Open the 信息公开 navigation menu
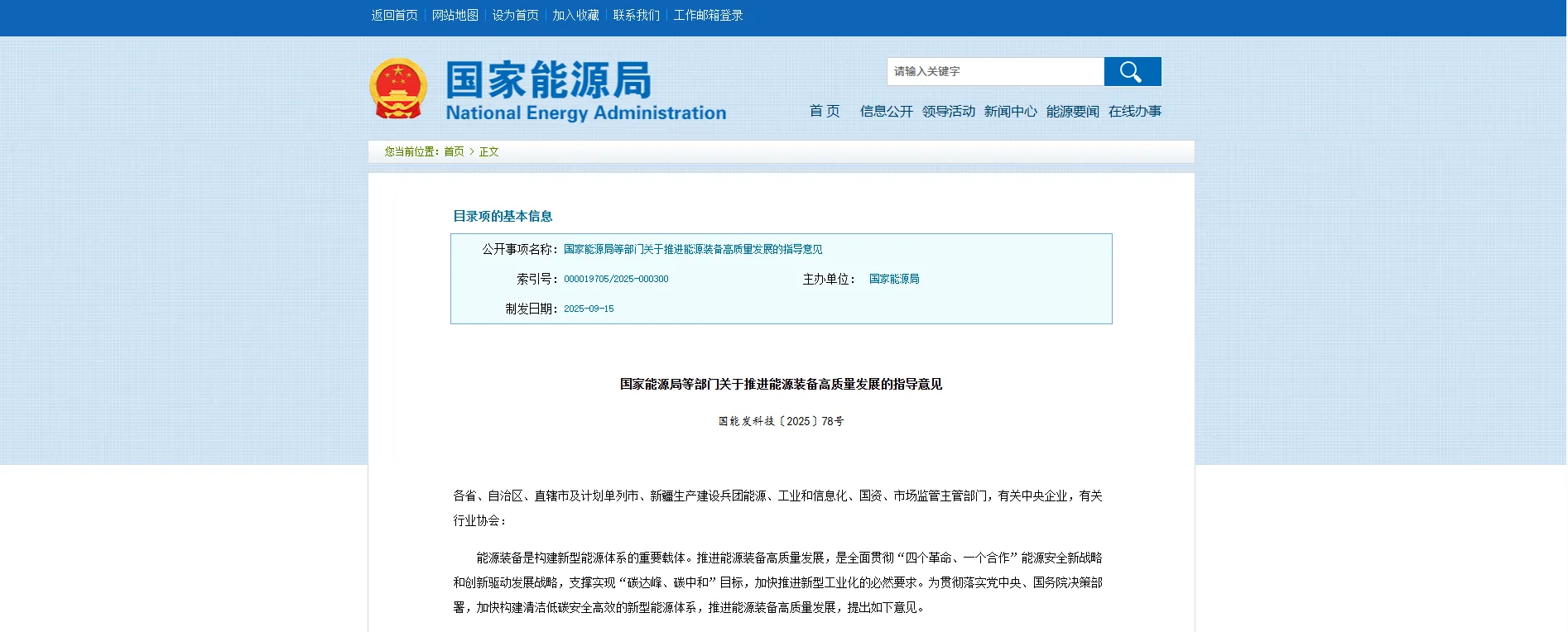The image size is (1568, 632). [886, 112]
